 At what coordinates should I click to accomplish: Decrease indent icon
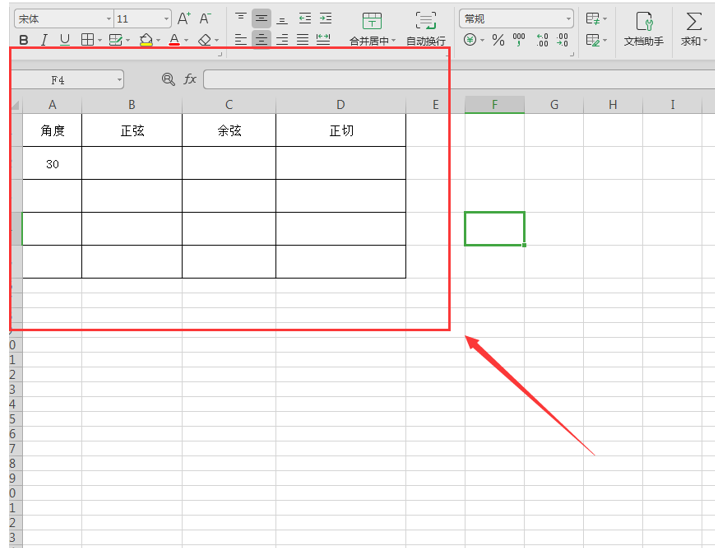point(305,18)
